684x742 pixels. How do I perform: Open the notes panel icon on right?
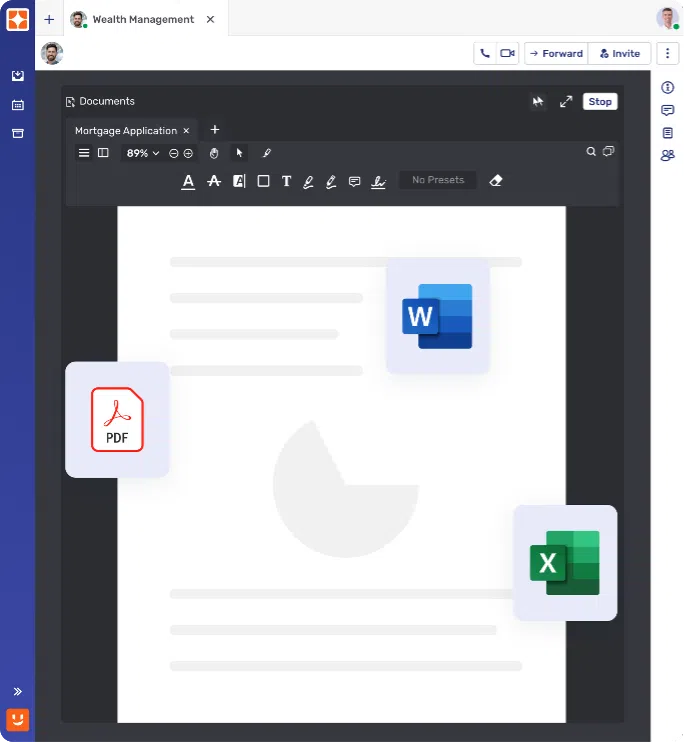tap(667, 133)
